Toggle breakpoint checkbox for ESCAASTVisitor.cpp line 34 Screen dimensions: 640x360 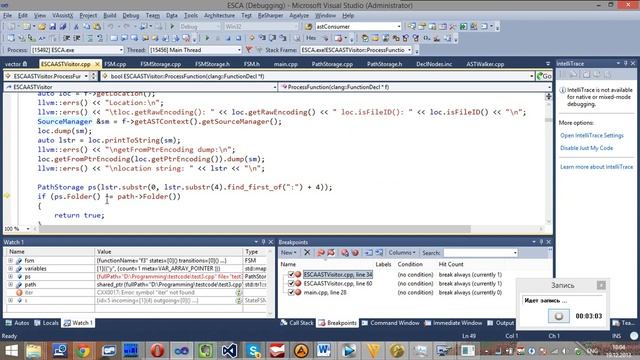291,275
